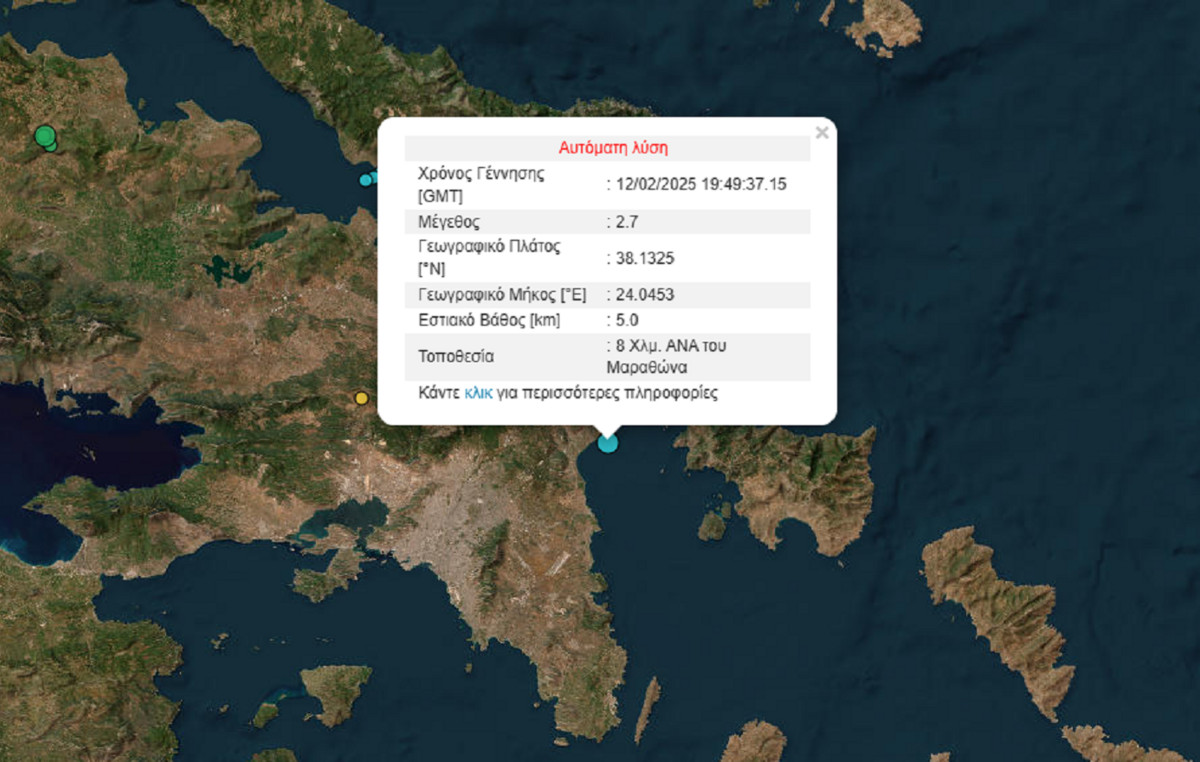Click the 'Γεωγραφικό Μήκος [°E]' label
Viewport: 1200px width, 762px height.
(x=501, y=295)
